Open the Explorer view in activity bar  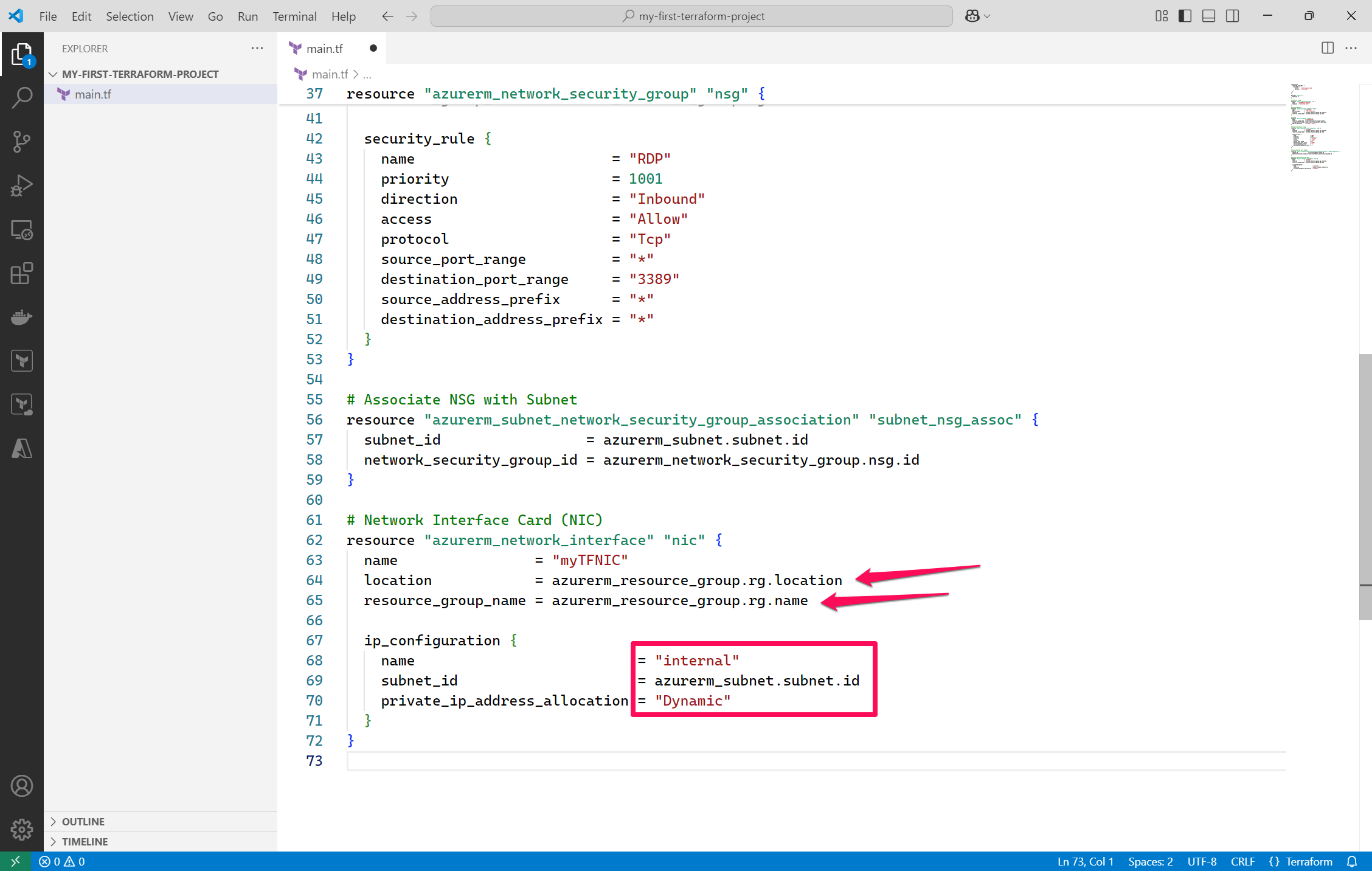tap(22, 54)
